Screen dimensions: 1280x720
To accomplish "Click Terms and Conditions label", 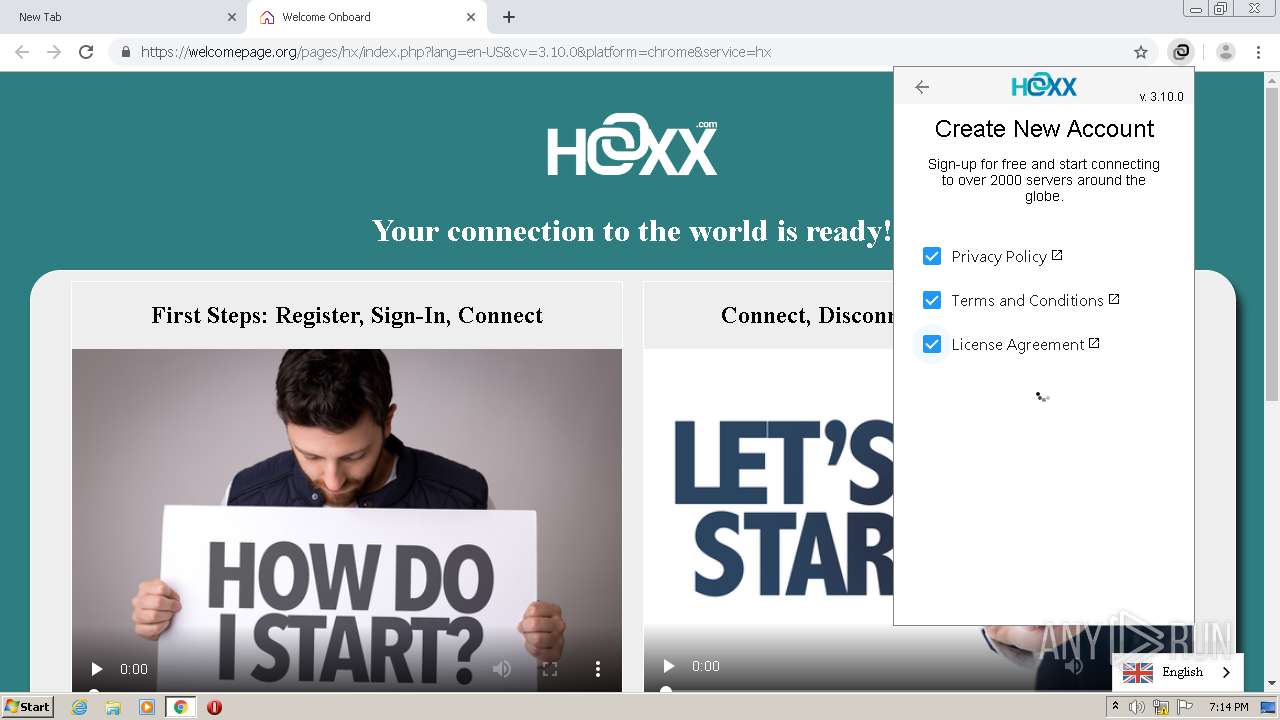I will (1027, 301).
